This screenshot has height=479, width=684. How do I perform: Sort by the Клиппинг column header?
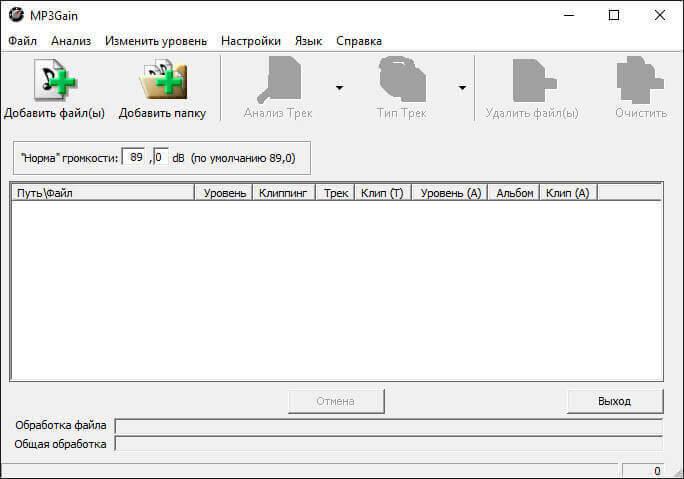[x=283, y=193]
